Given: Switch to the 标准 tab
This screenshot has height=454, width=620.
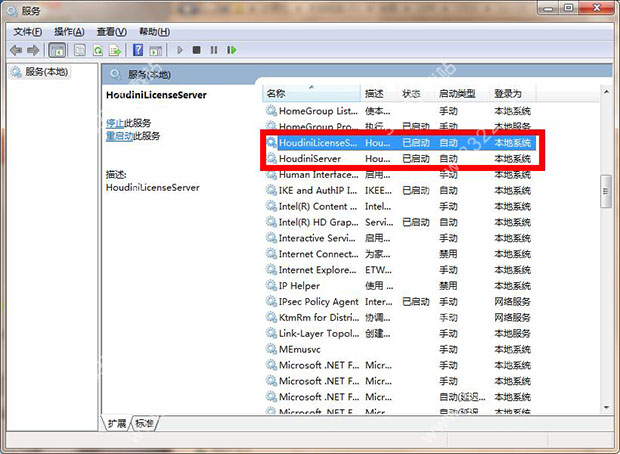Looking at the screenshot, I should (144, 424).
